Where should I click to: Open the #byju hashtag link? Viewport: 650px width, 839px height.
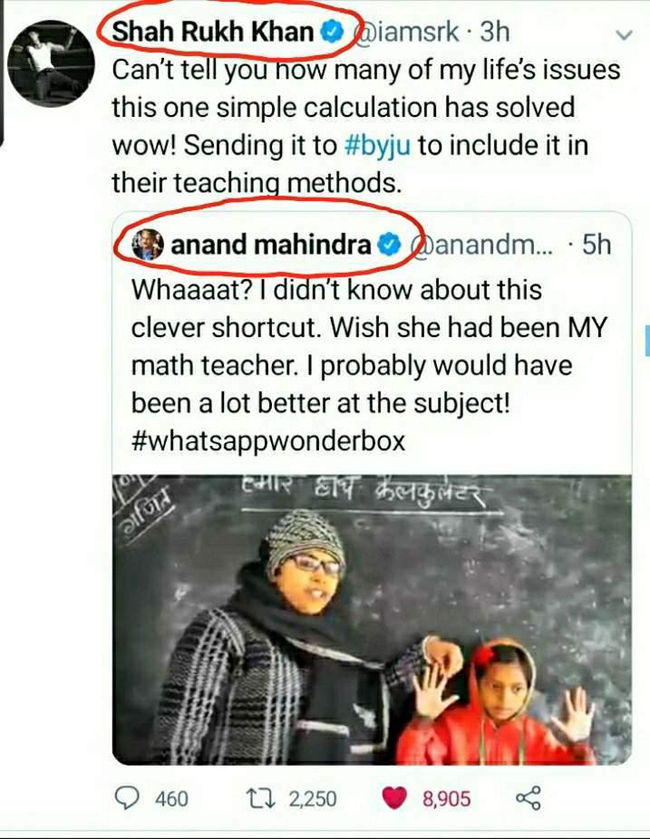379,146
